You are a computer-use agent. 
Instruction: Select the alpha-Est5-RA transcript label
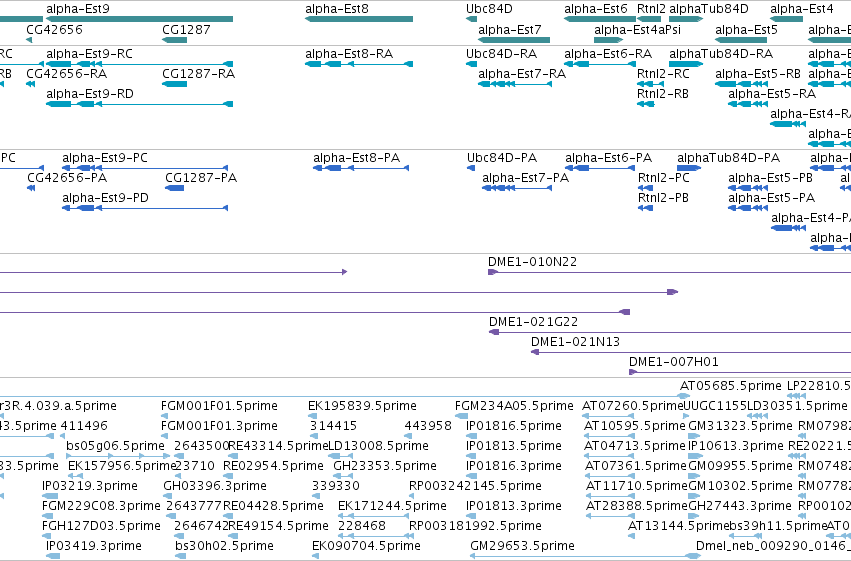(772, 94)
